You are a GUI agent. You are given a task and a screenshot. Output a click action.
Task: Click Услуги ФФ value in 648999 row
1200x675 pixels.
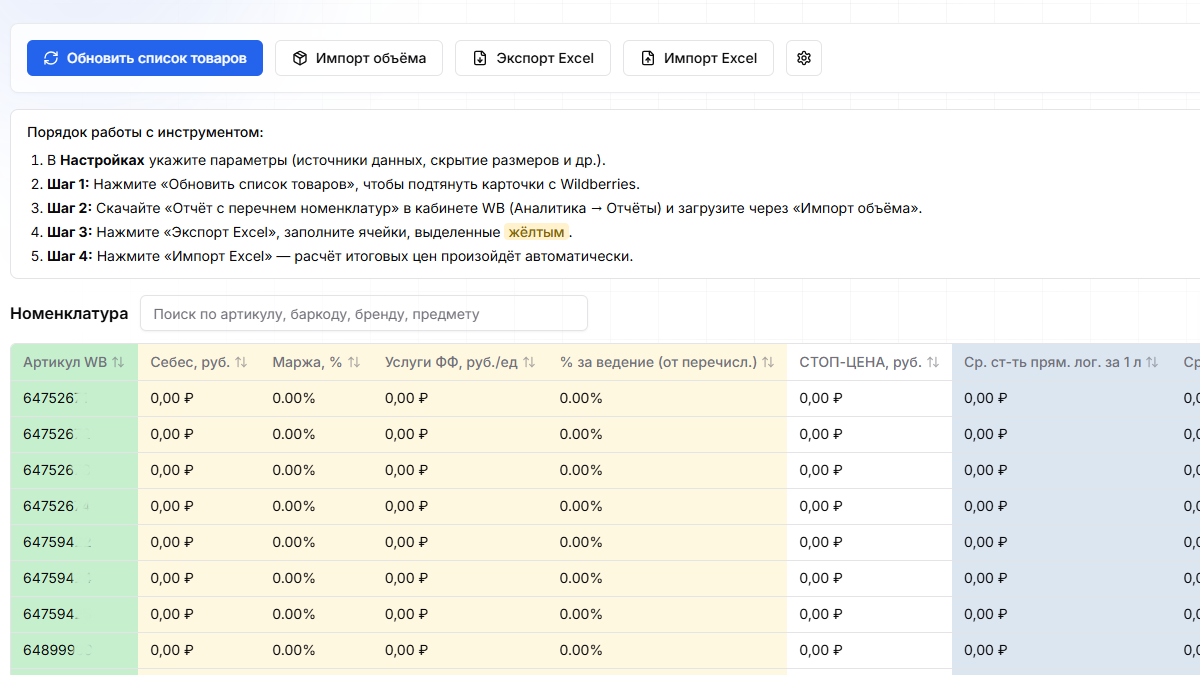click(406, 650)
